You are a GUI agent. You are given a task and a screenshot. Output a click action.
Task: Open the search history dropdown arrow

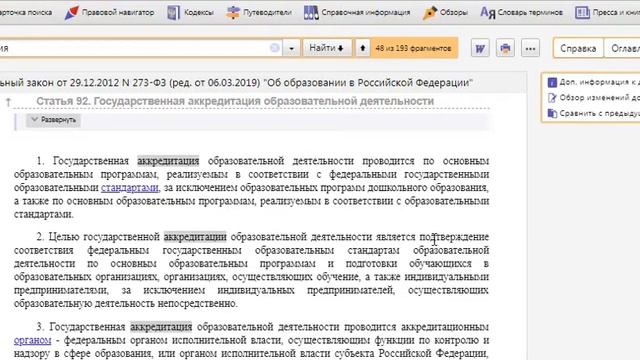291,48
